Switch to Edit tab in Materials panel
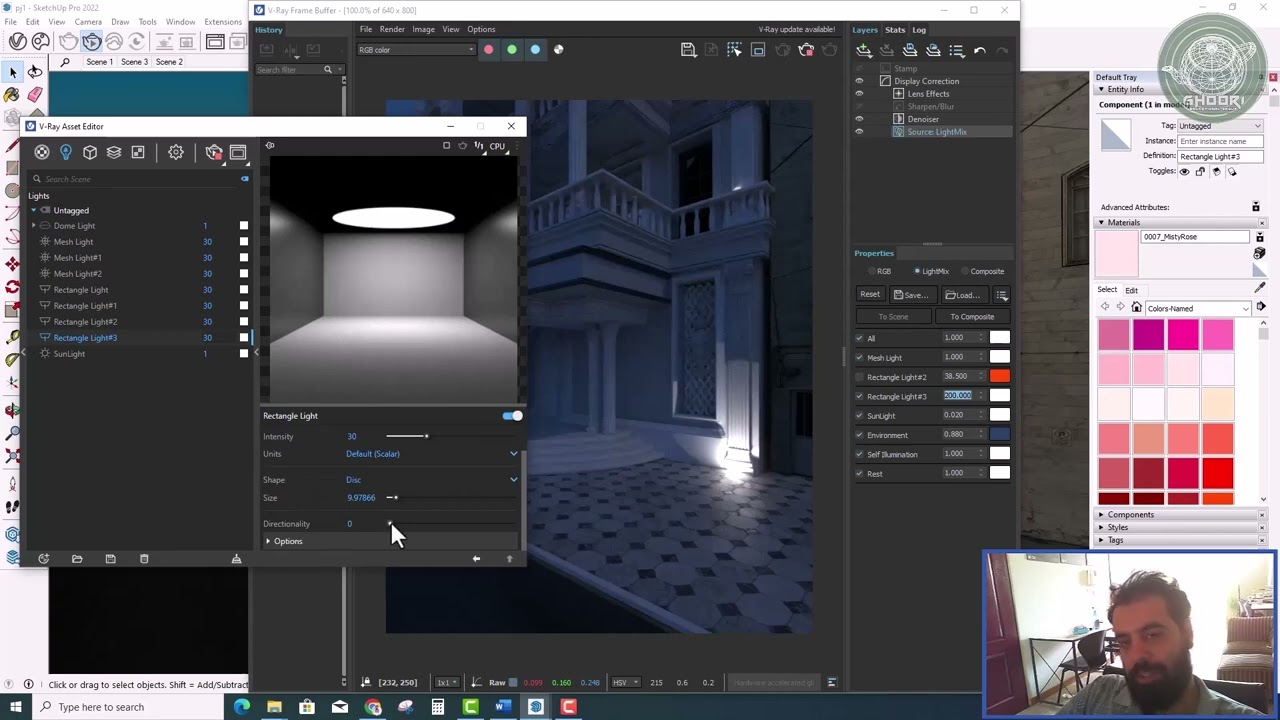1280x720 pixels. click(x=1131, y=290)
